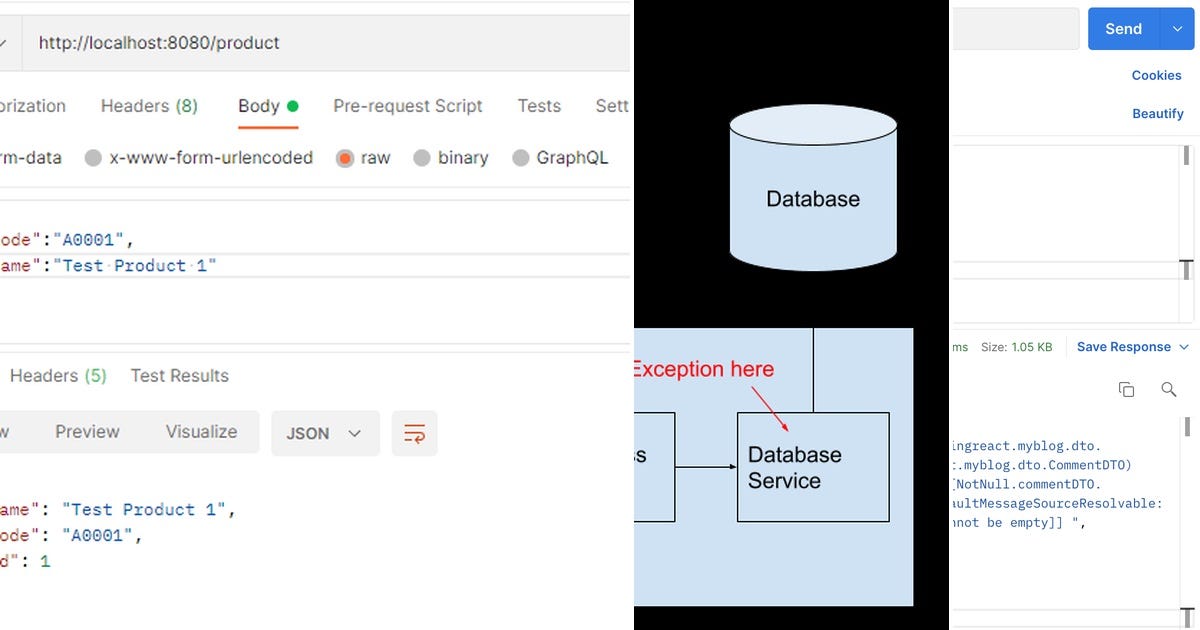Search within the response viewer
This screenshot has height=630, width=1200.
pyautogui.click(x=1169, y=389)
